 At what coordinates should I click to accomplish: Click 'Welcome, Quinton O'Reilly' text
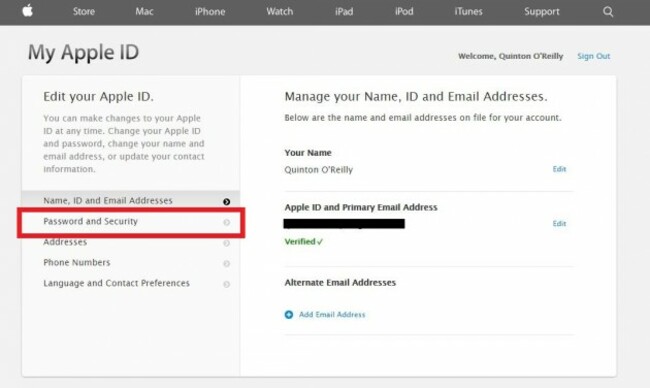(x=510, y=56)
